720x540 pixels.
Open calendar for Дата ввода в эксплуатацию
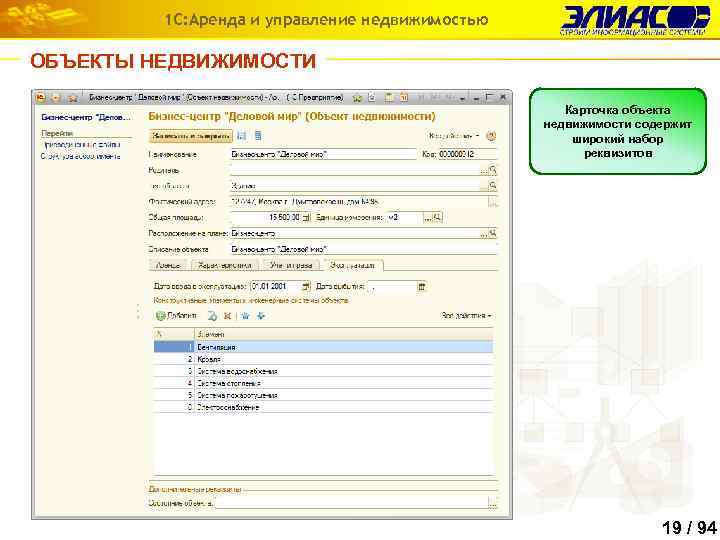pos(306,287)
